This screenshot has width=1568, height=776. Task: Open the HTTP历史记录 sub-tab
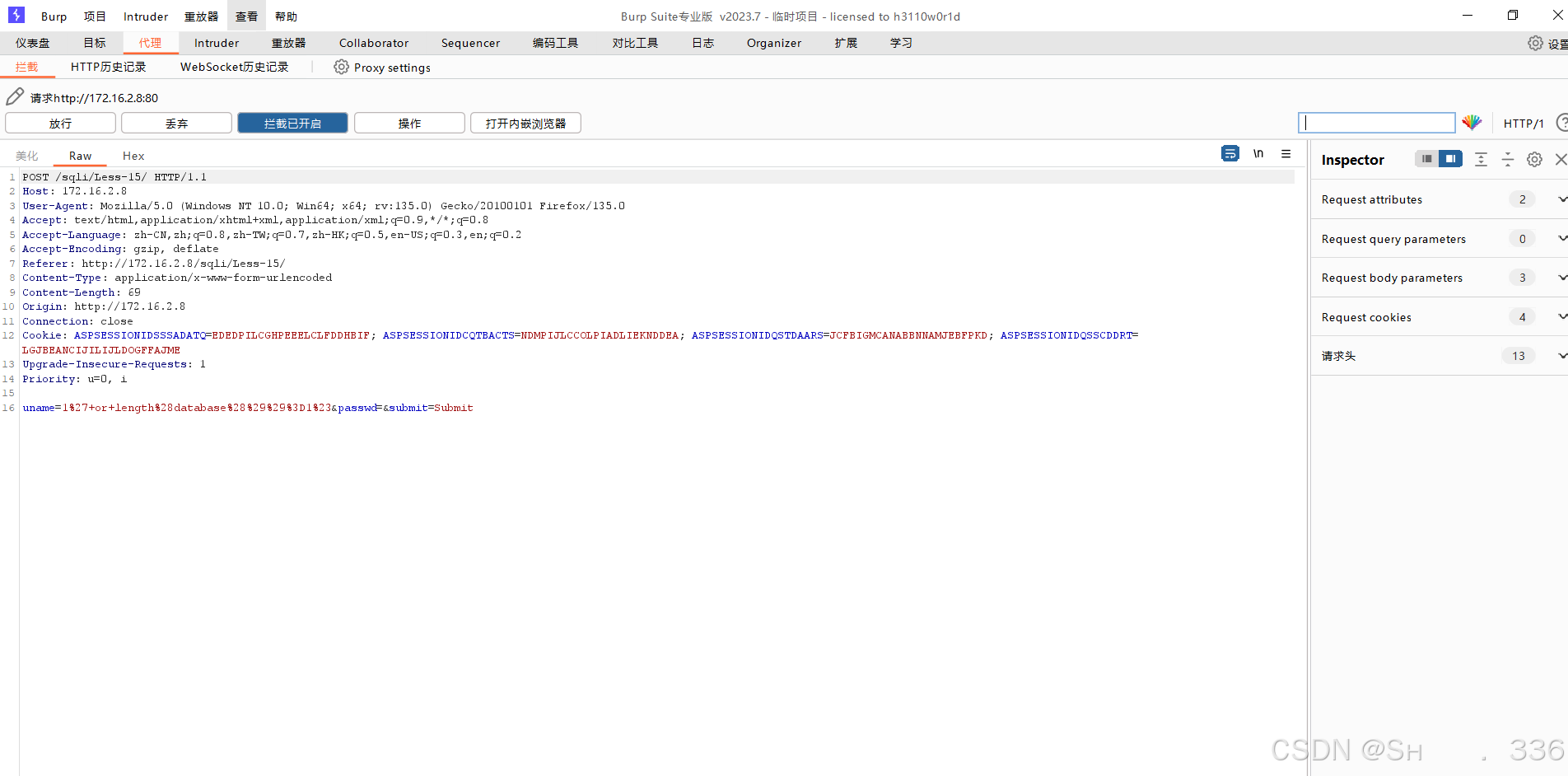108,67
